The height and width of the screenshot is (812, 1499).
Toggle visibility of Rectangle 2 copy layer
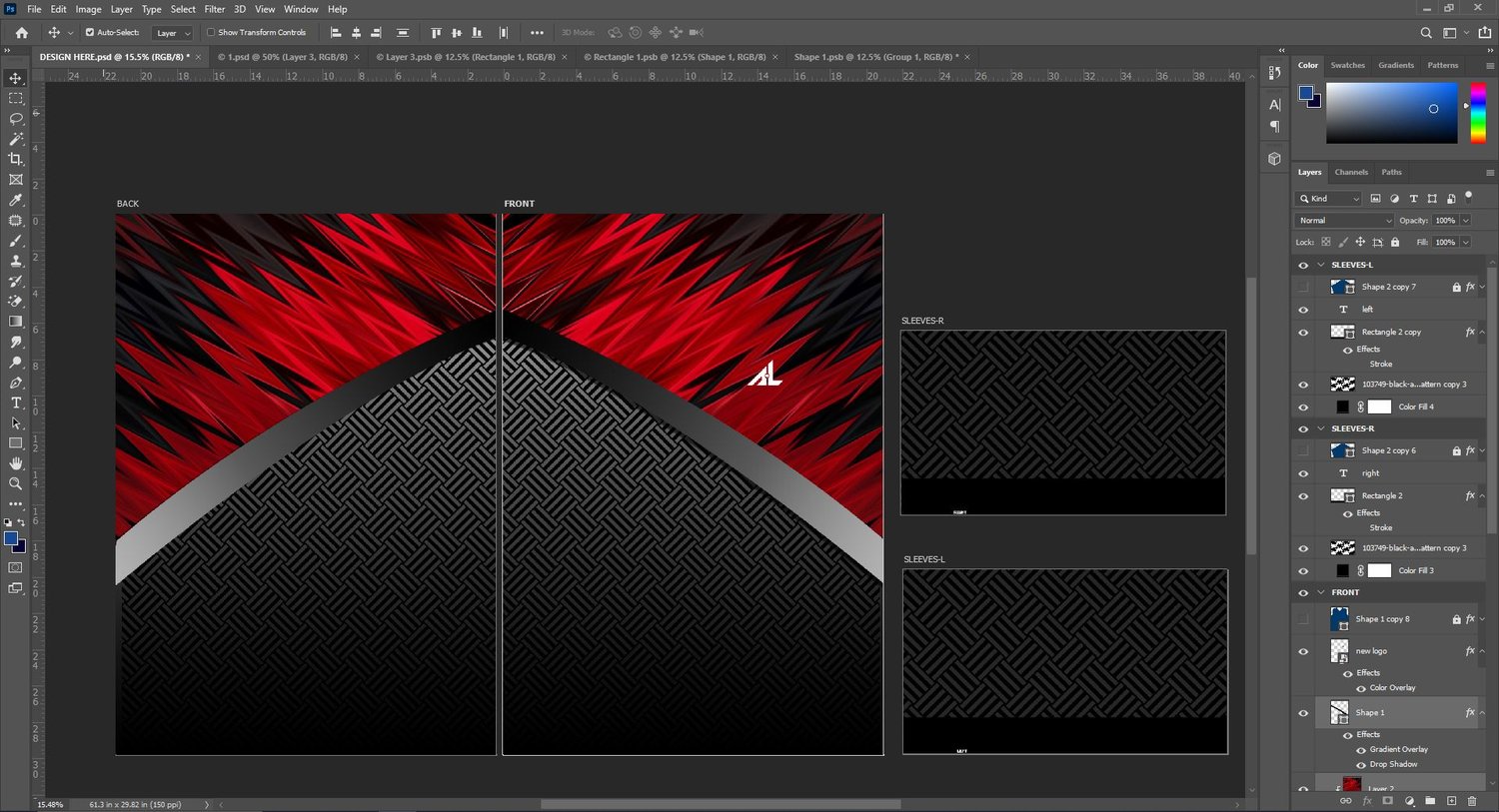(x=1303, y=332)
